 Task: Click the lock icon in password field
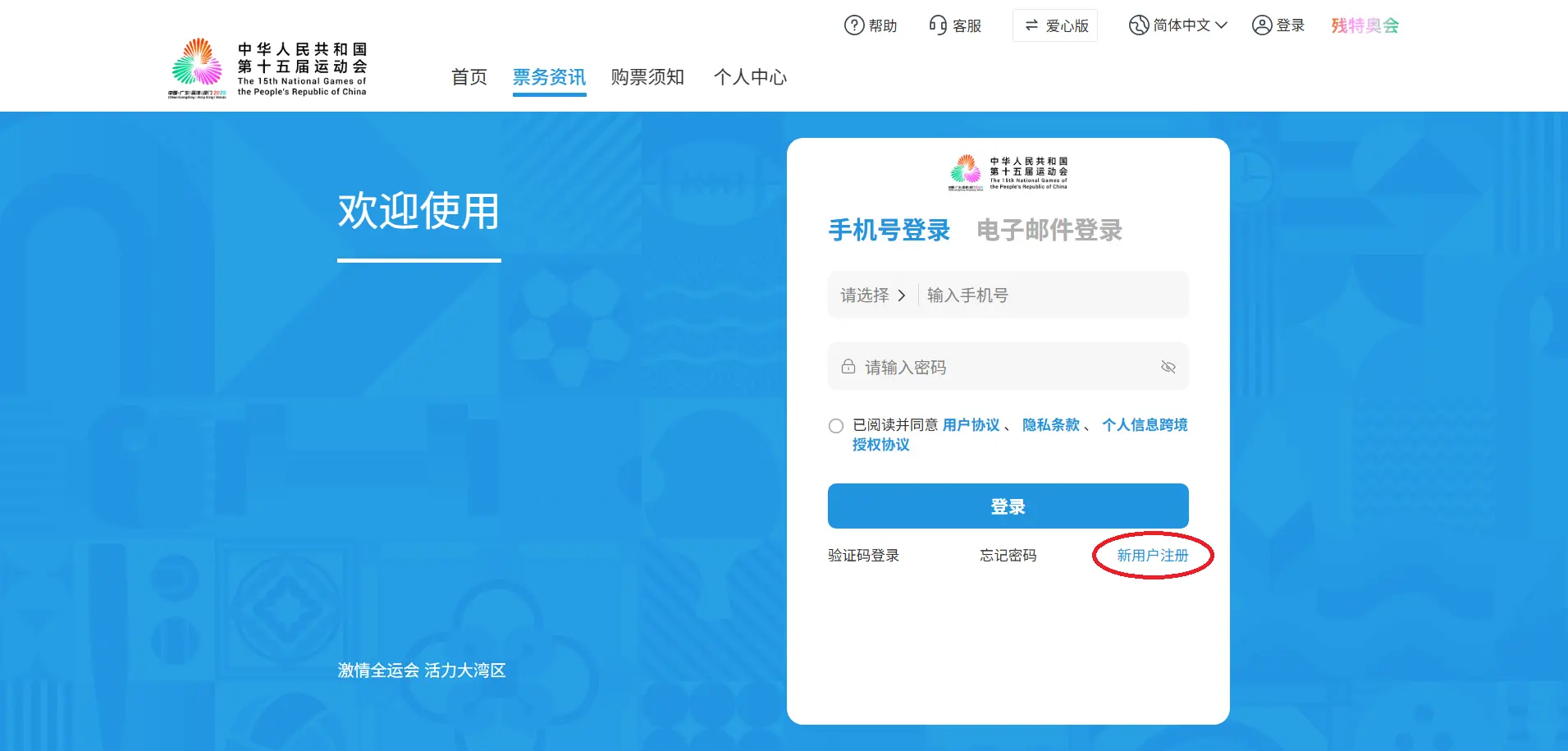click(848, 367)
